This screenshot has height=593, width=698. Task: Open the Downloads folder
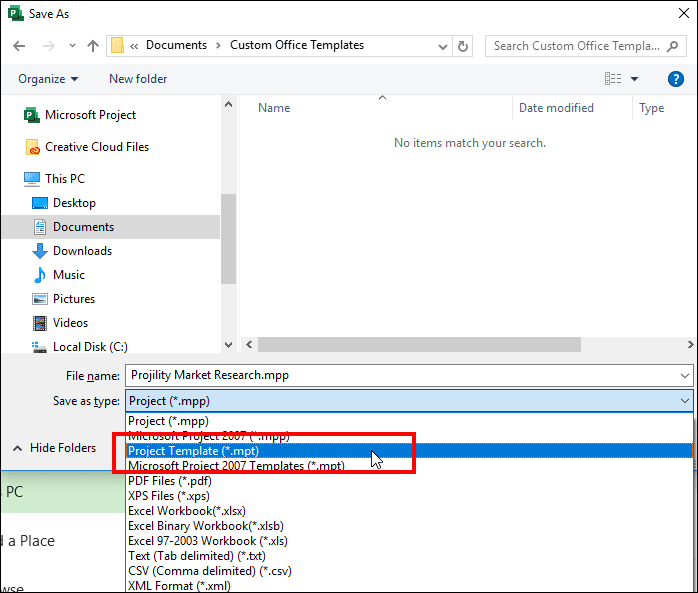pos(82,251)
